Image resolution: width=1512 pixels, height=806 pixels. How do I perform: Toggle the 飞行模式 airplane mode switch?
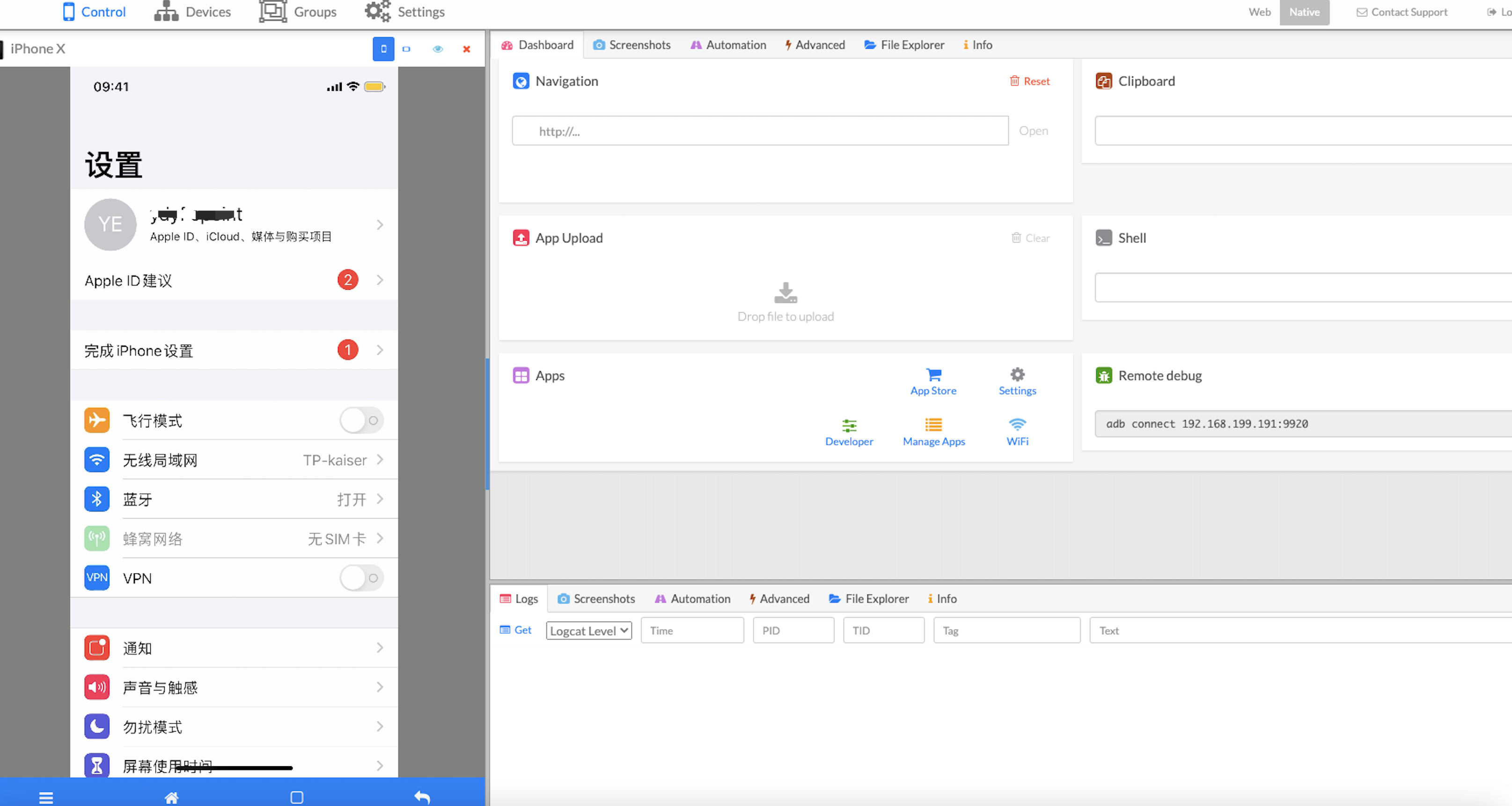point(361,420)
